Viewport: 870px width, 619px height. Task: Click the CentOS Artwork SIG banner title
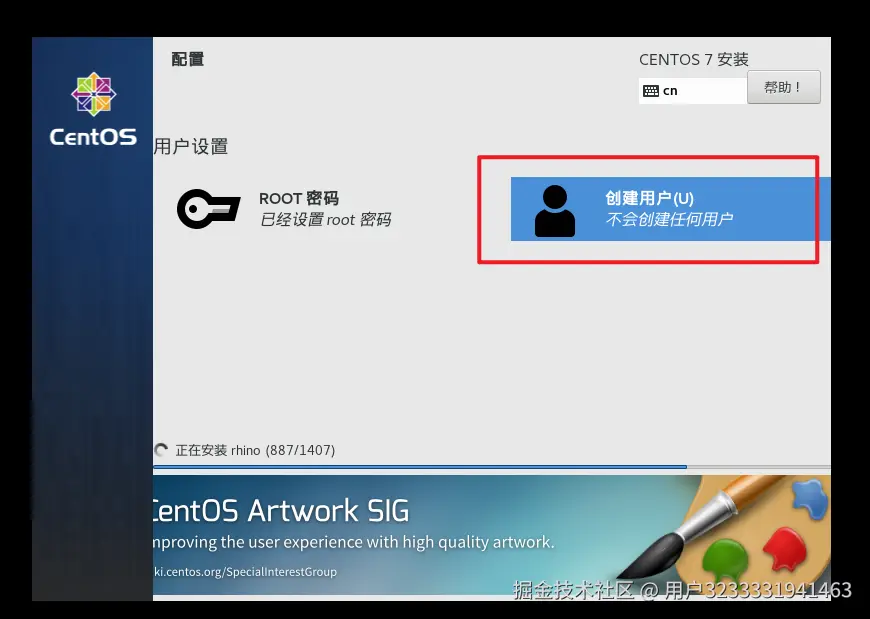[280, 511]
